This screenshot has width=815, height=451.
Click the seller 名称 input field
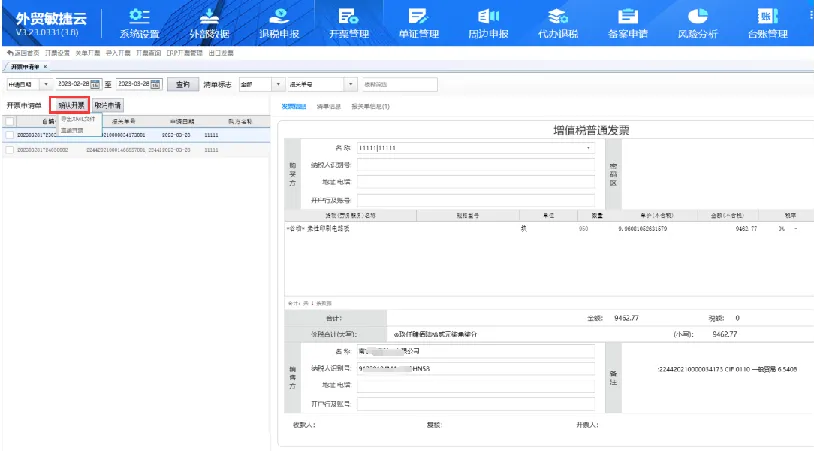pos(476,351)
